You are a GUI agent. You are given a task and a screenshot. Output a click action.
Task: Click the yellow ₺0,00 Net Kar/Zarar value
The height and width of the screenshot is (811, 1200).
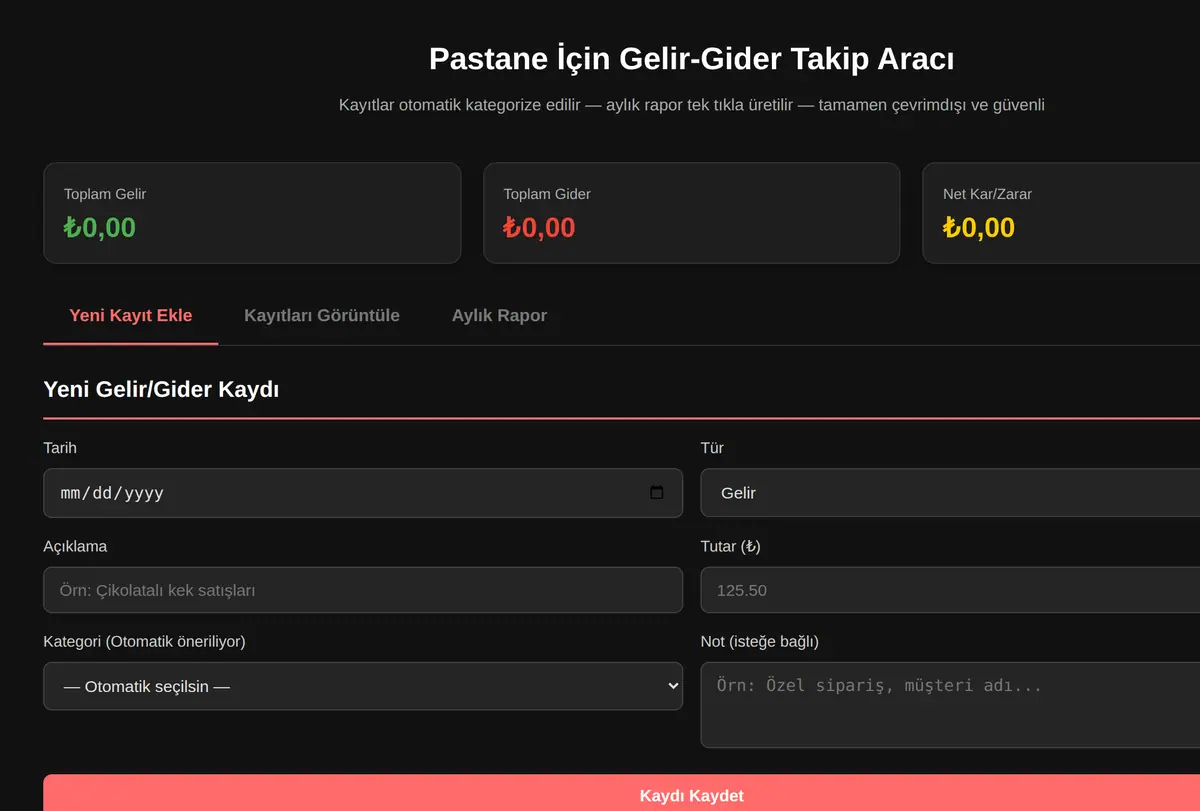[979, 228]
